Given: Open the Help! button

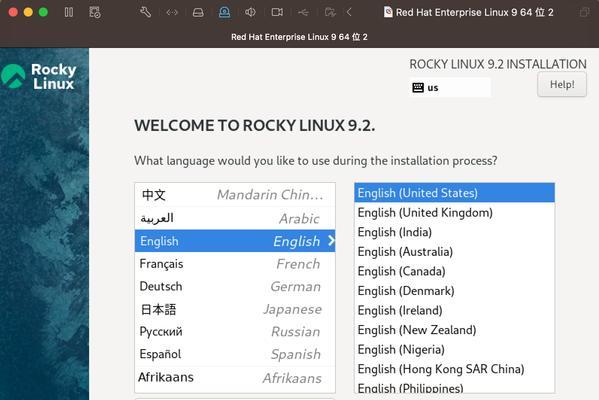Looking at the screenshot, I should [x=562, y=84].
